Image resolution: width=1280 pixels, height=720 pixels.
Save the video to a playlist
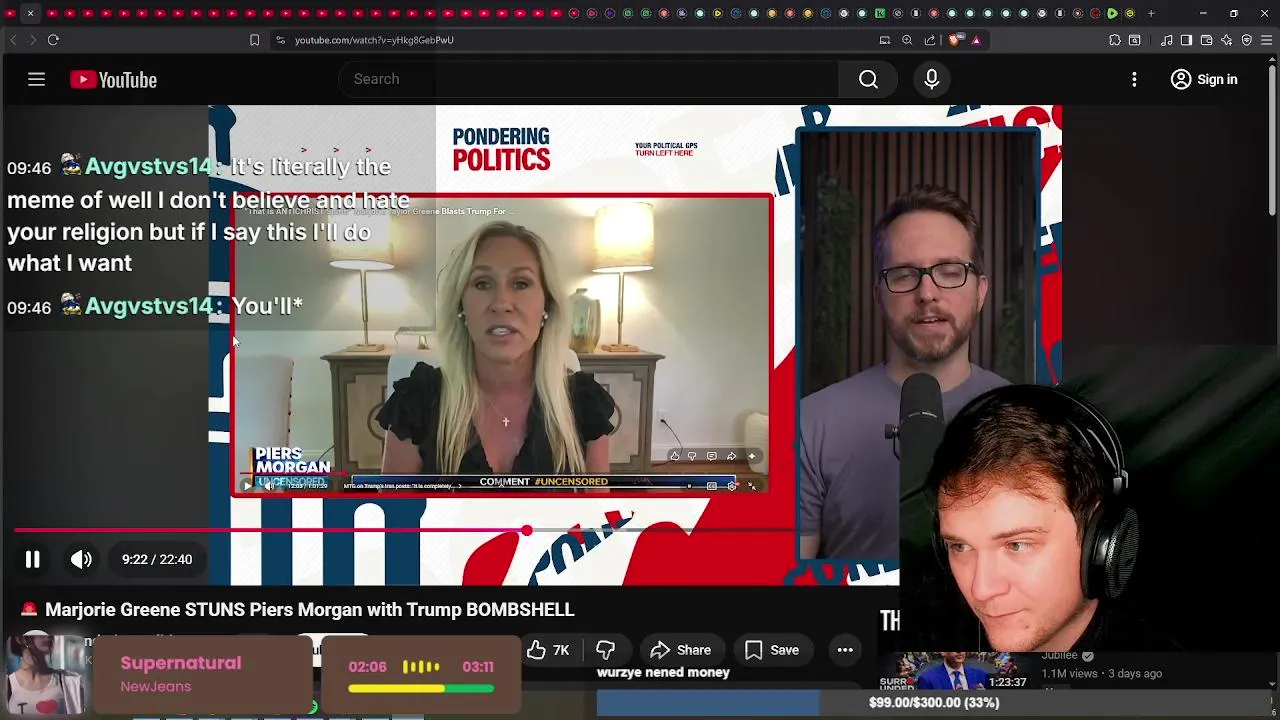tap(772, 650)
